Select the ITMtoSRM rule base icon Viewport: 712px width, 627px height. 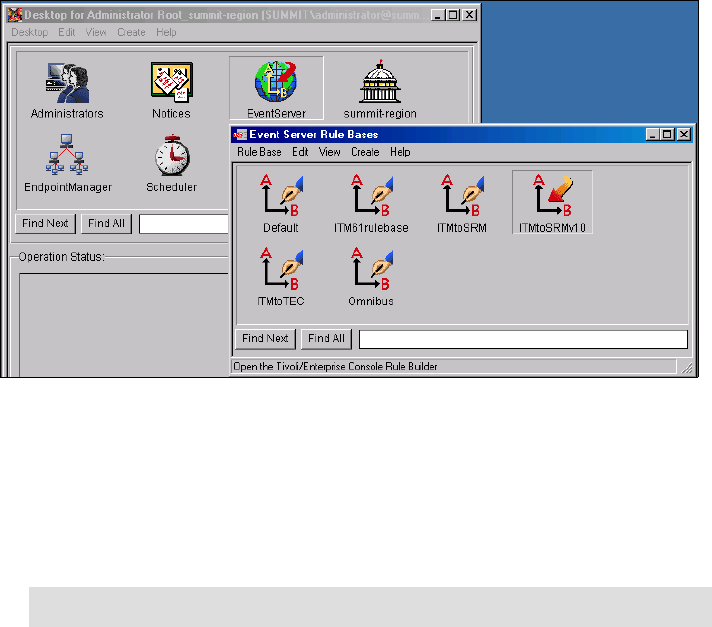coord(462,196)
